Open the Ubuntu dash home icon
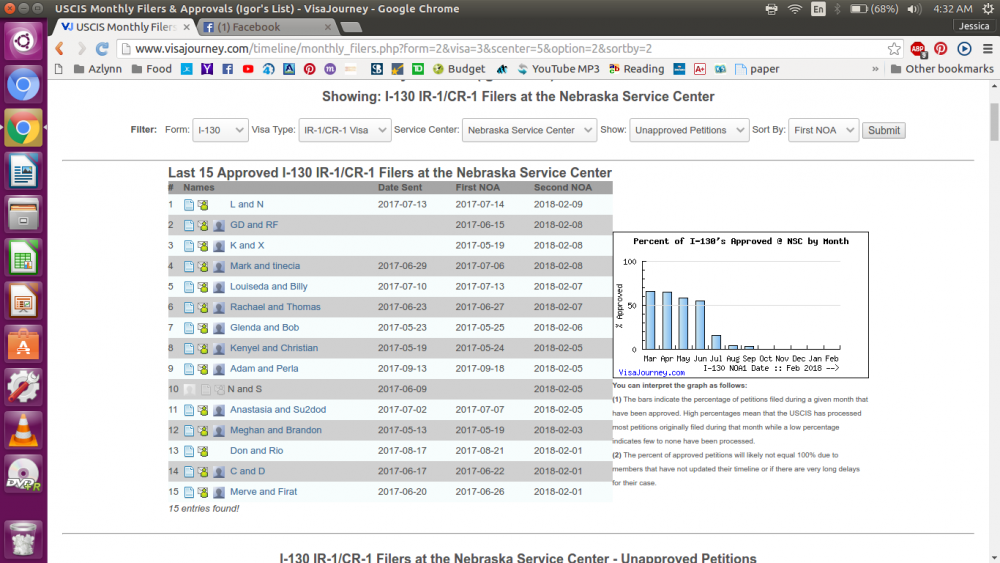This screenshot has height=563, width=1000. [23, 41]
